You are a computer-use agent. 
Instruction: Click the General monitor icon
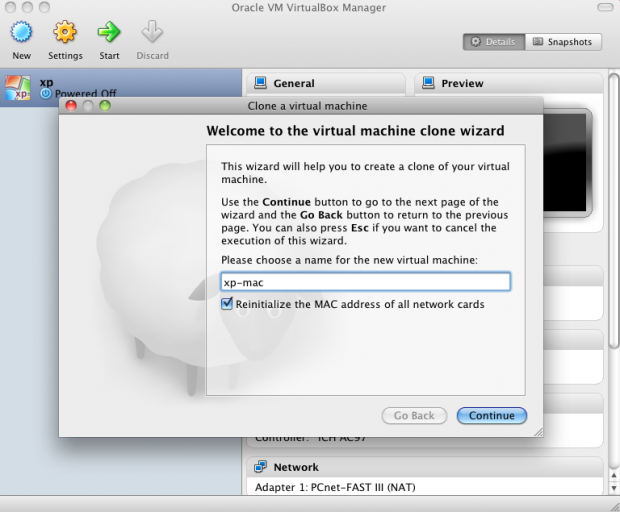click(260, 83)
